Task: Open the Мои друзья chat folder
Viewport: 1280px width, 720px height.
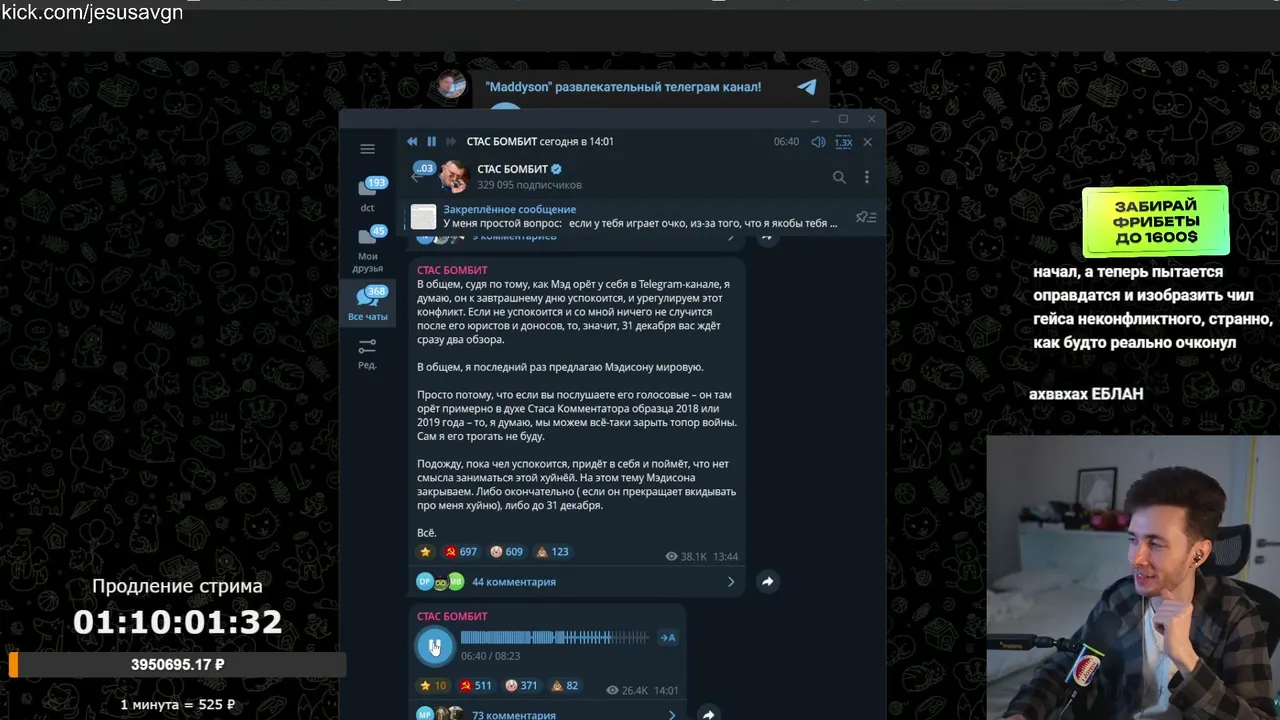Action: click(368, 250)
